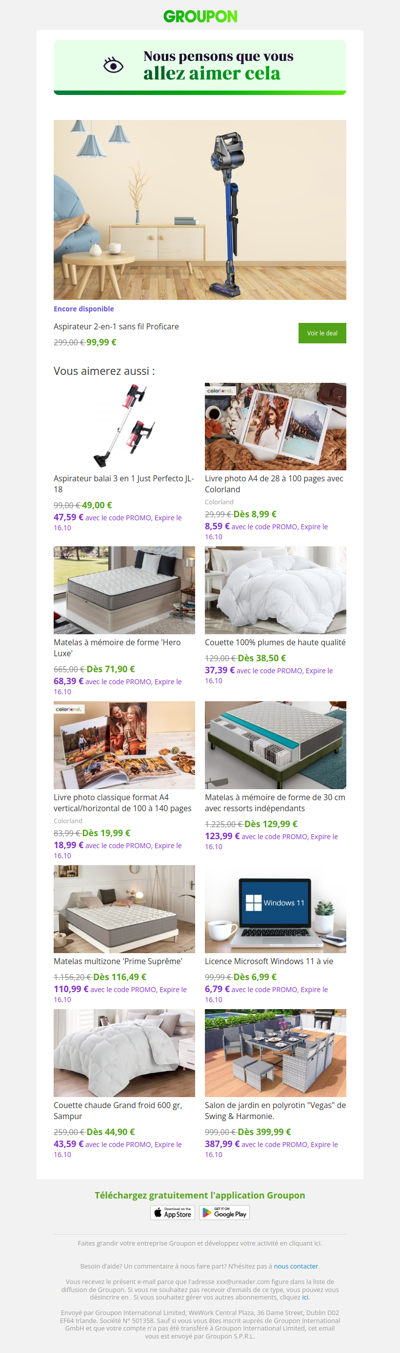The width and height of the screenshot is (400, 1353).
Task: Open the Couette 100% plumes image
Action: pyautogui.click(x=276, y=590)
